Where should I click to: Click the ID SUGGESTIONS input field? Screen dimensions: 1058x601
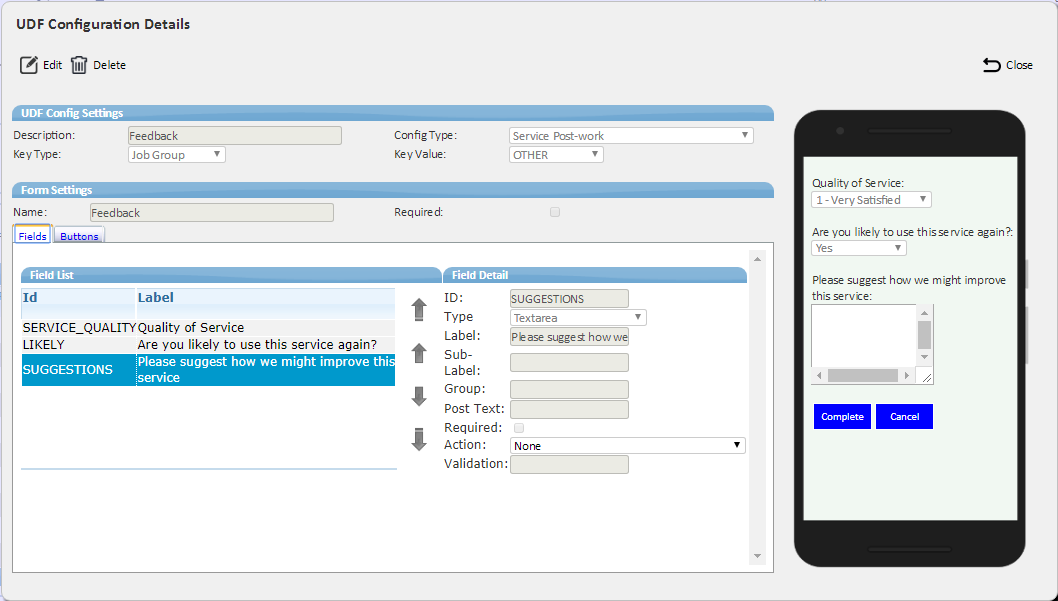tap(569, 299)
